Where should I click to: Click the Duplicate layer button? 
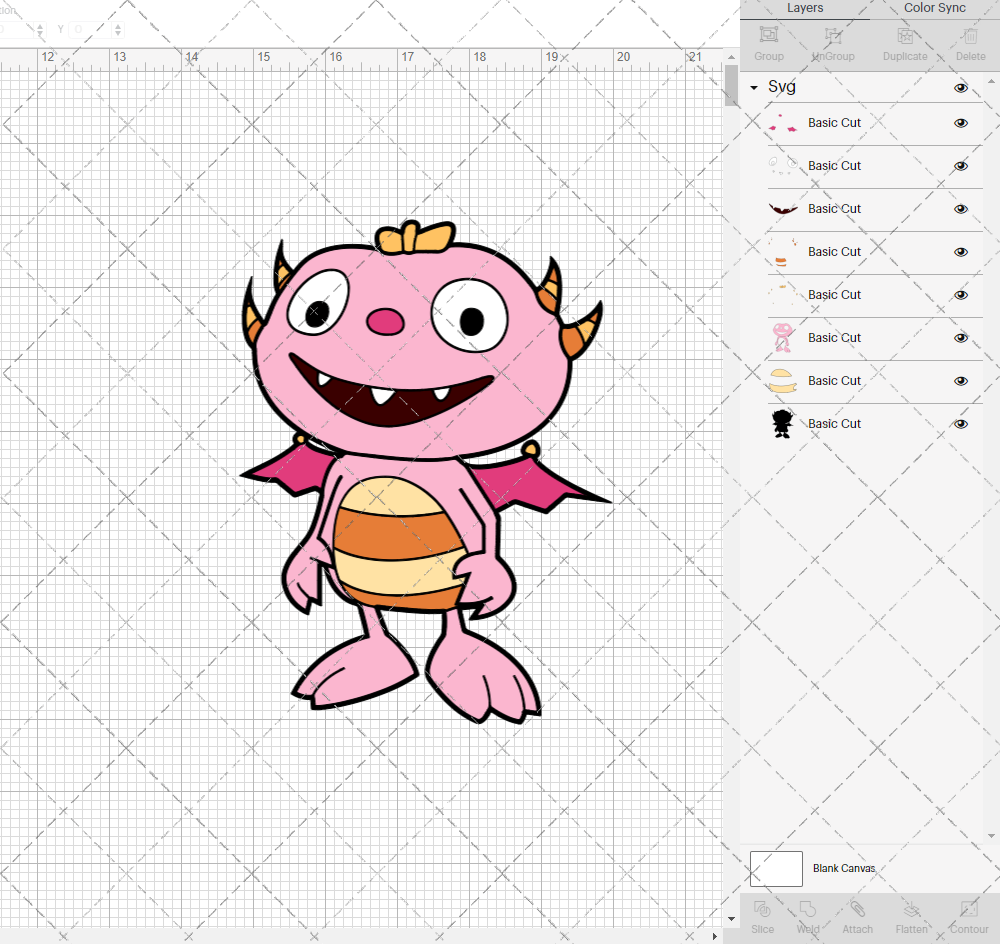coord(905,43)
